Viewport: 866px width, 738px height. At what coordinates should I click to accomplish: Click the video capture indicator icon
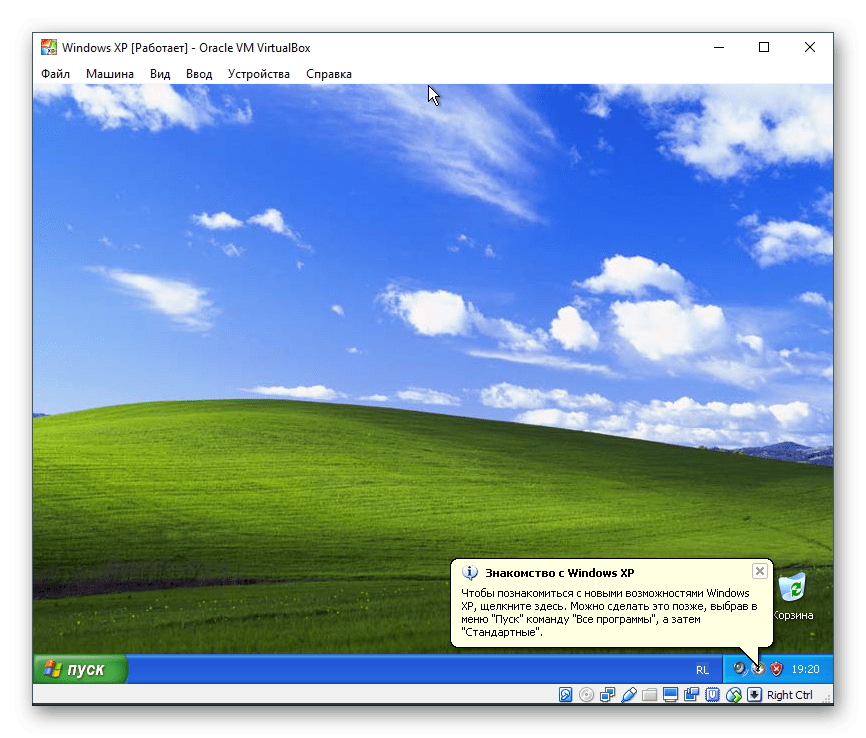click(690, 695)
